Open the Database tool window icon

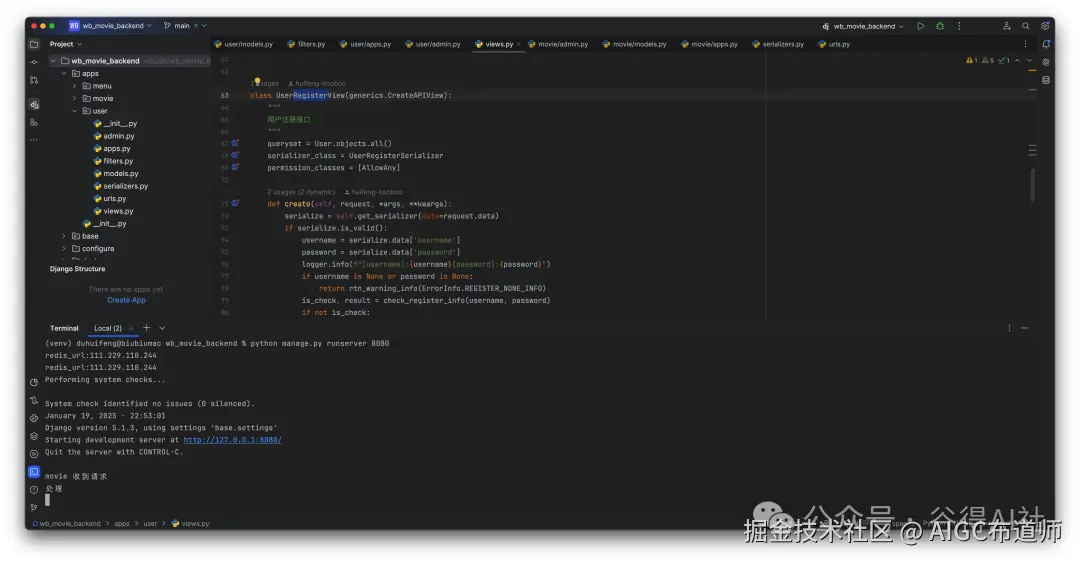[x=1046, y=80]
